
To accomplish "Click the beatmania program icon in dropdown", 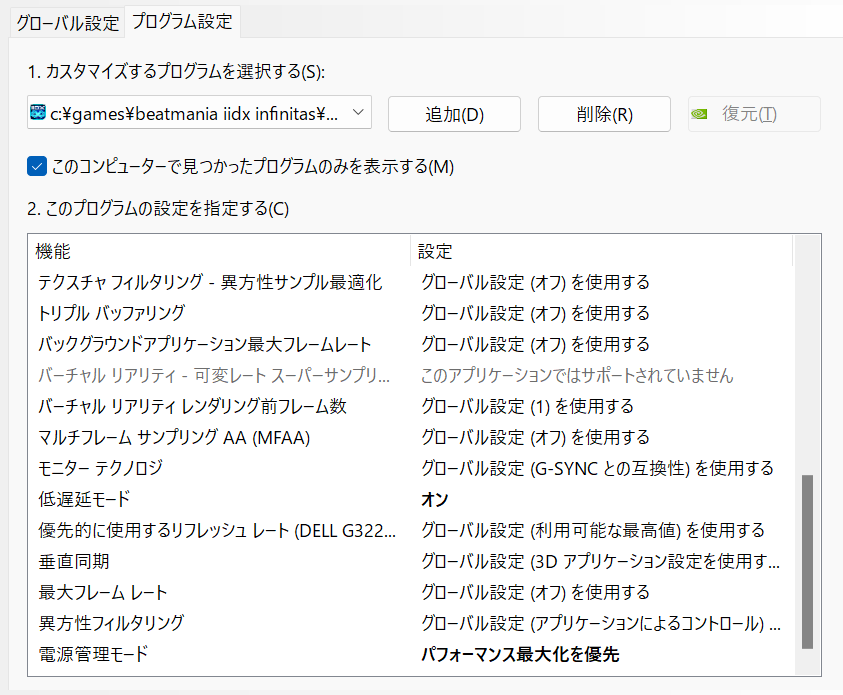I will click(x=38, y=114).
